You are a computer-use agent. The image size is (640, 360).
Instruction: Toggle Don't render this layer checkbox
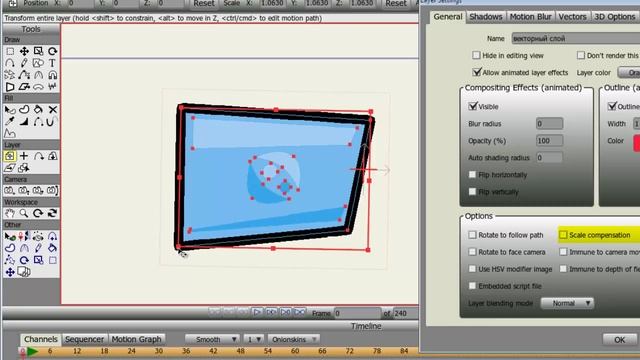581,55
